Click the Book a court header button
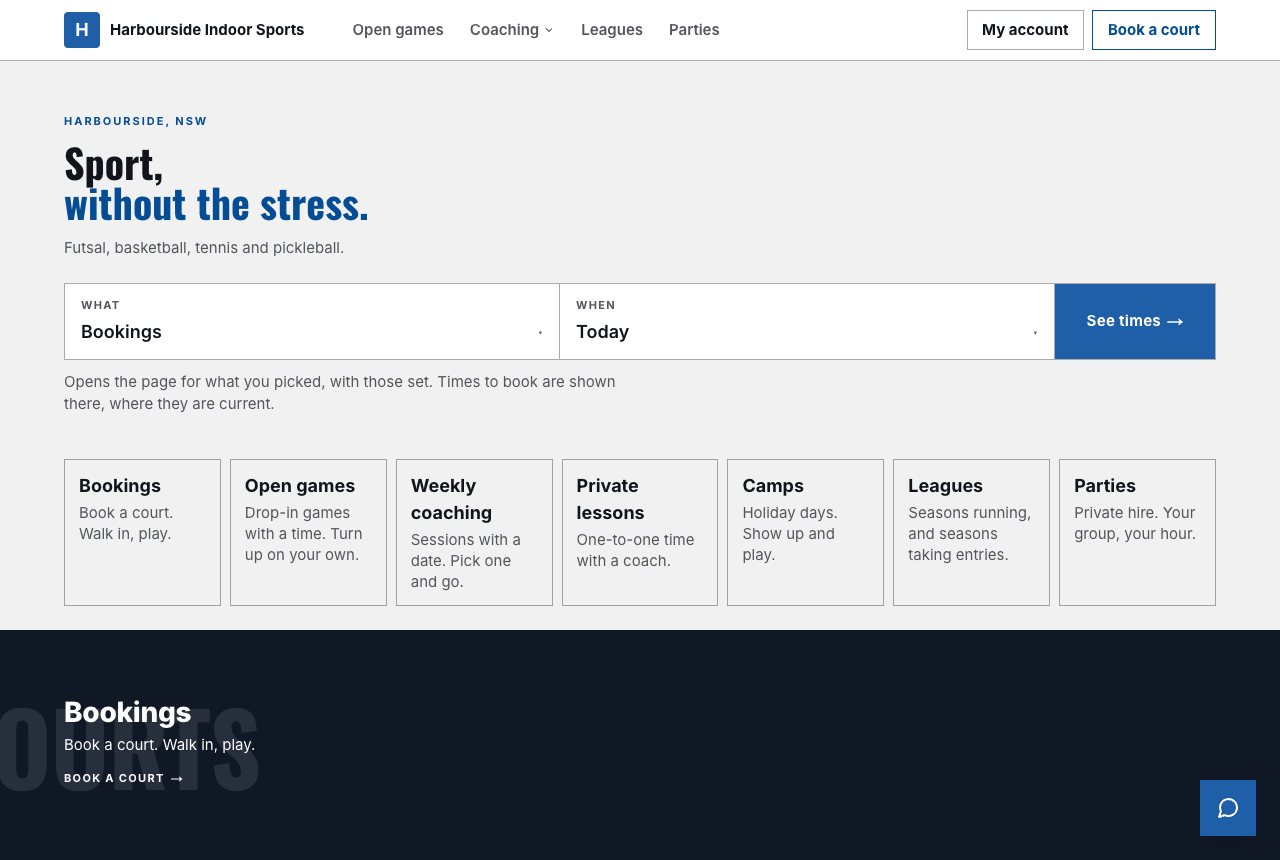 [x=1154, y=30]
